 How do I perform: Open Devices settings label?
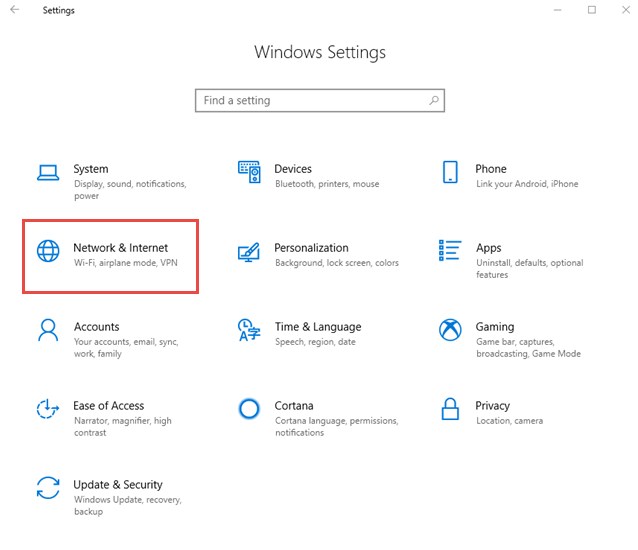pyautogui.click(x=293, y=169)
